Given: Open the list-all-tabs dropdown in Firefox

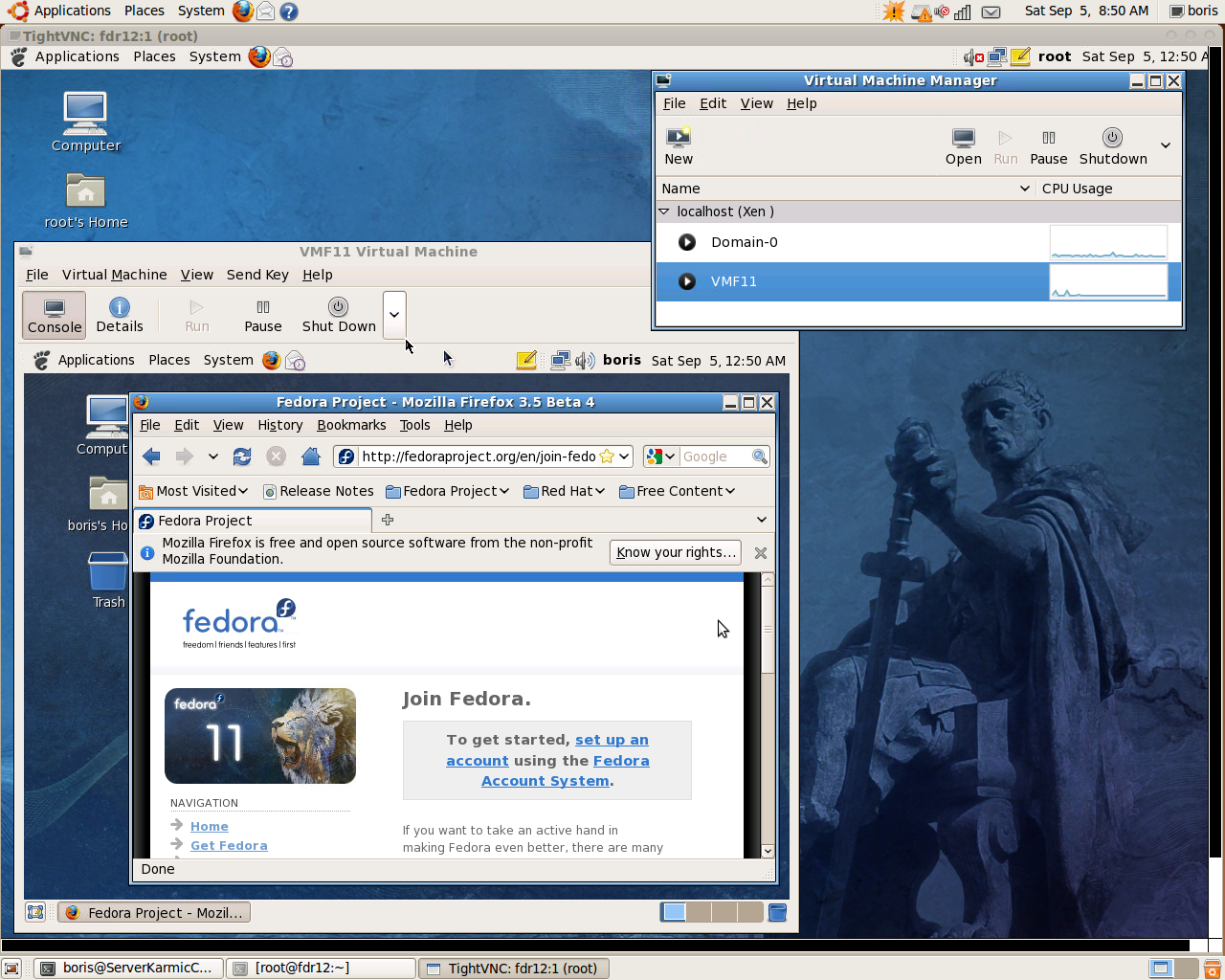Looking at the screenshot, I should 762,520.
